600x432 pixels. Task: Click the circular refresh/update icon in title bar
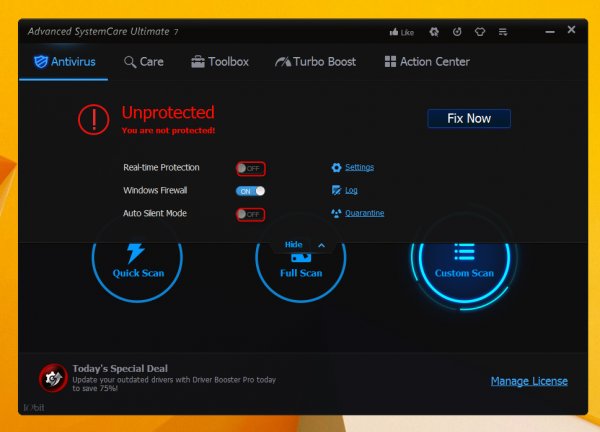tap(457, 32)
